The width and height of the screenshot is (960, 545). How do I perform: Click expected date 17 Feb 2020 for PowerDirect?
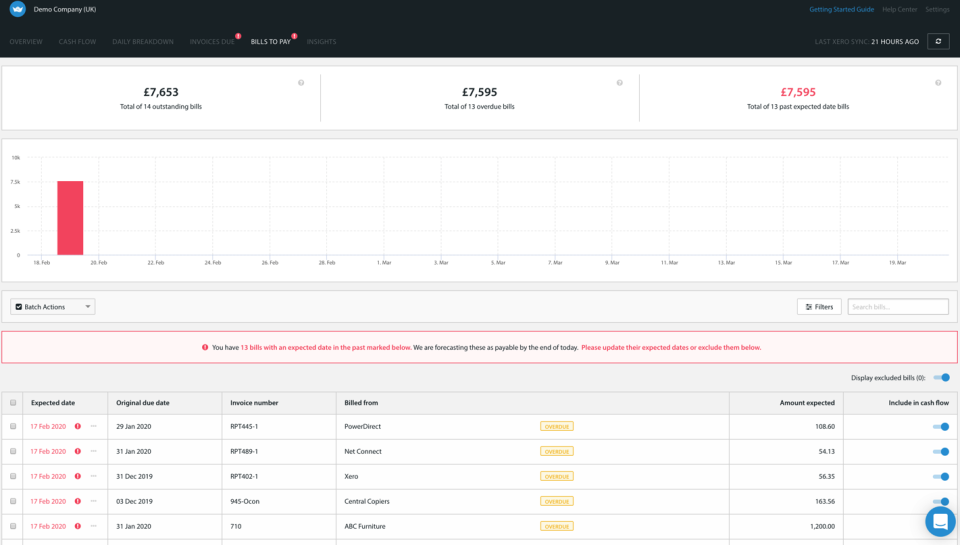(x=48, y=426)
